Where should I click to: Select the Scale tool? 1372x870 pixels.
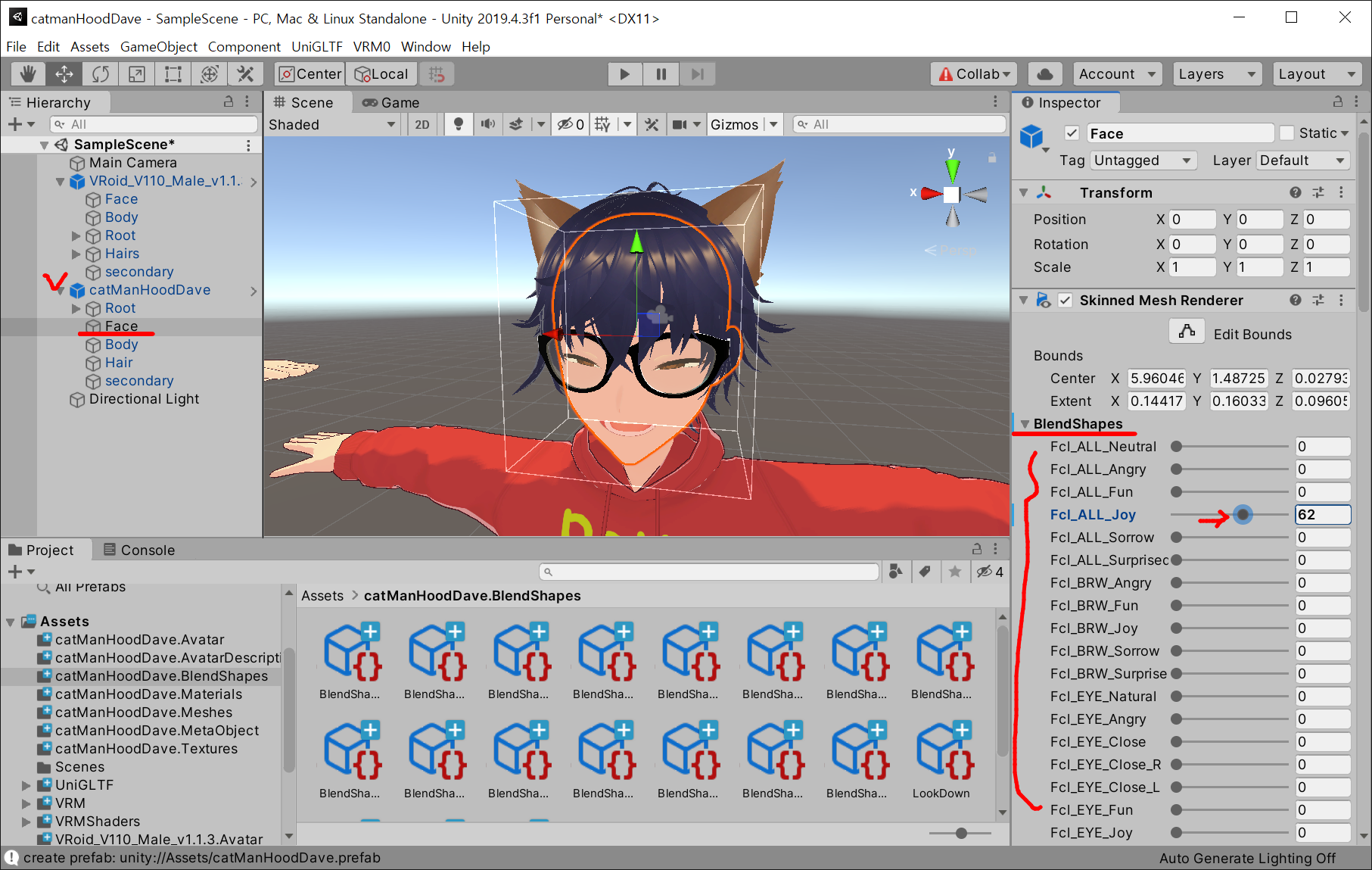137,74
